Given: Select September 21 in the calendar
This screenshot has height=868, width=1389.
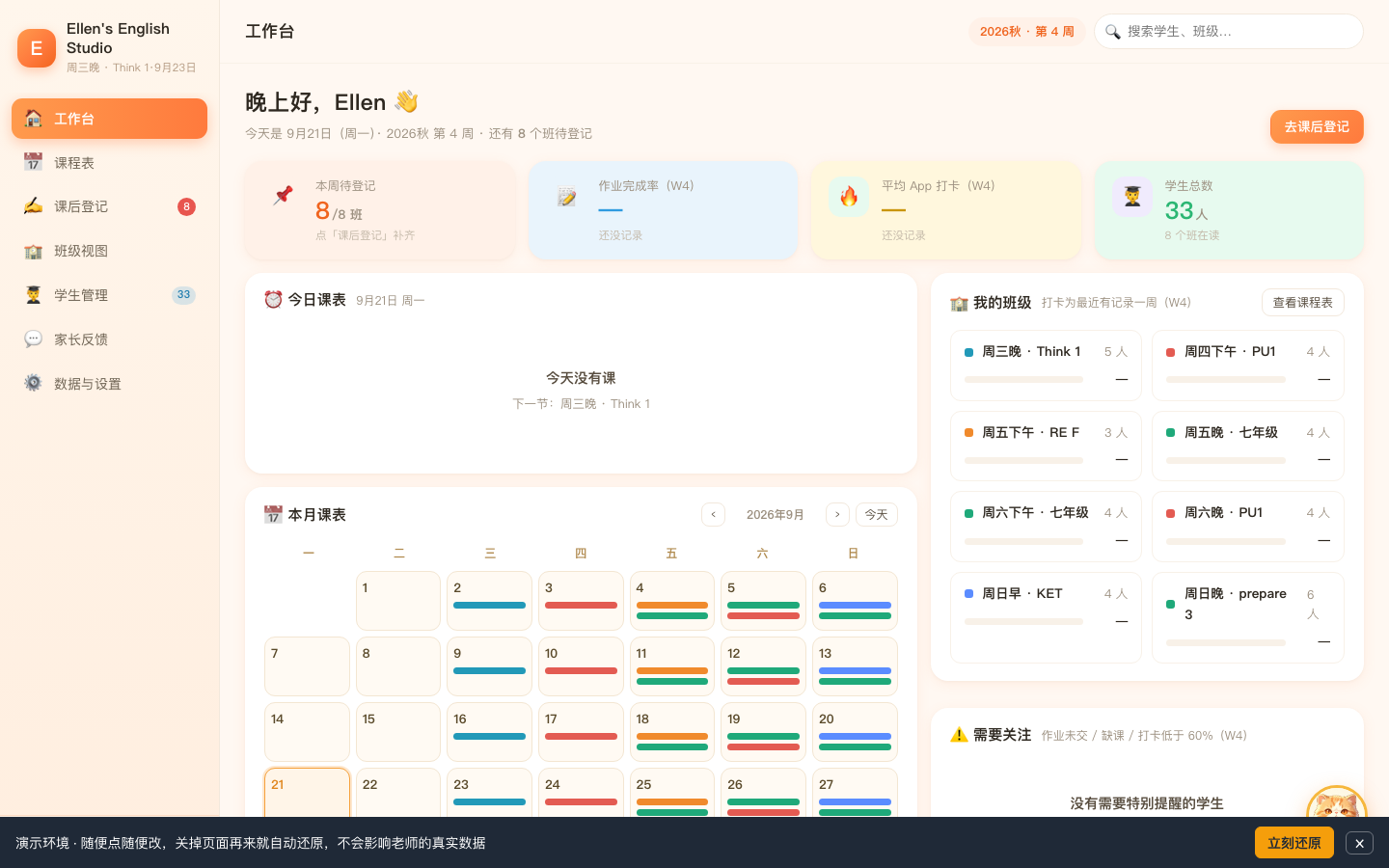Looking at the screenshot, I should (307, 793).
